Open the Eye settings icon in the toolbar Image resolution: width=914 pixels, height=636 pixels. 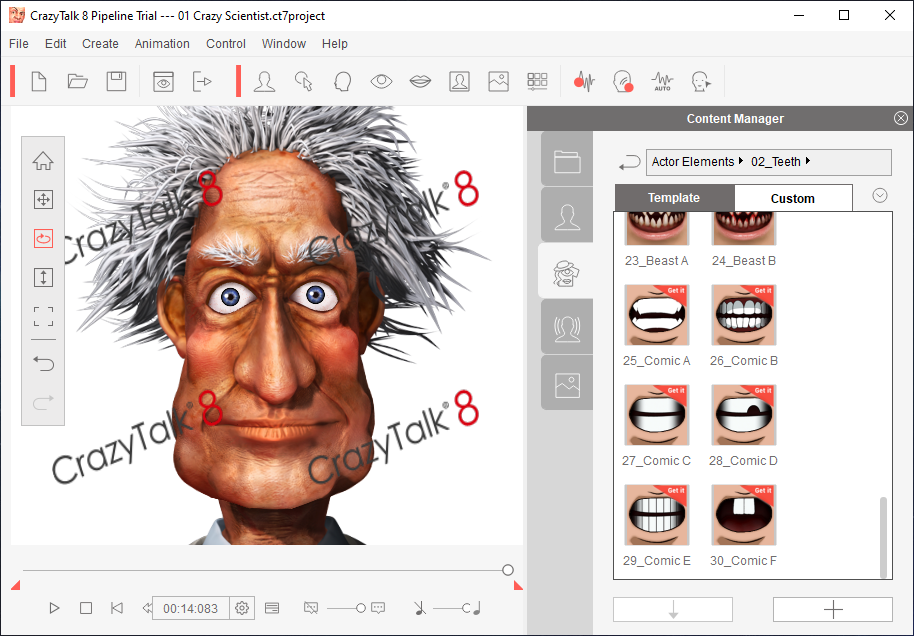point(381,81)
